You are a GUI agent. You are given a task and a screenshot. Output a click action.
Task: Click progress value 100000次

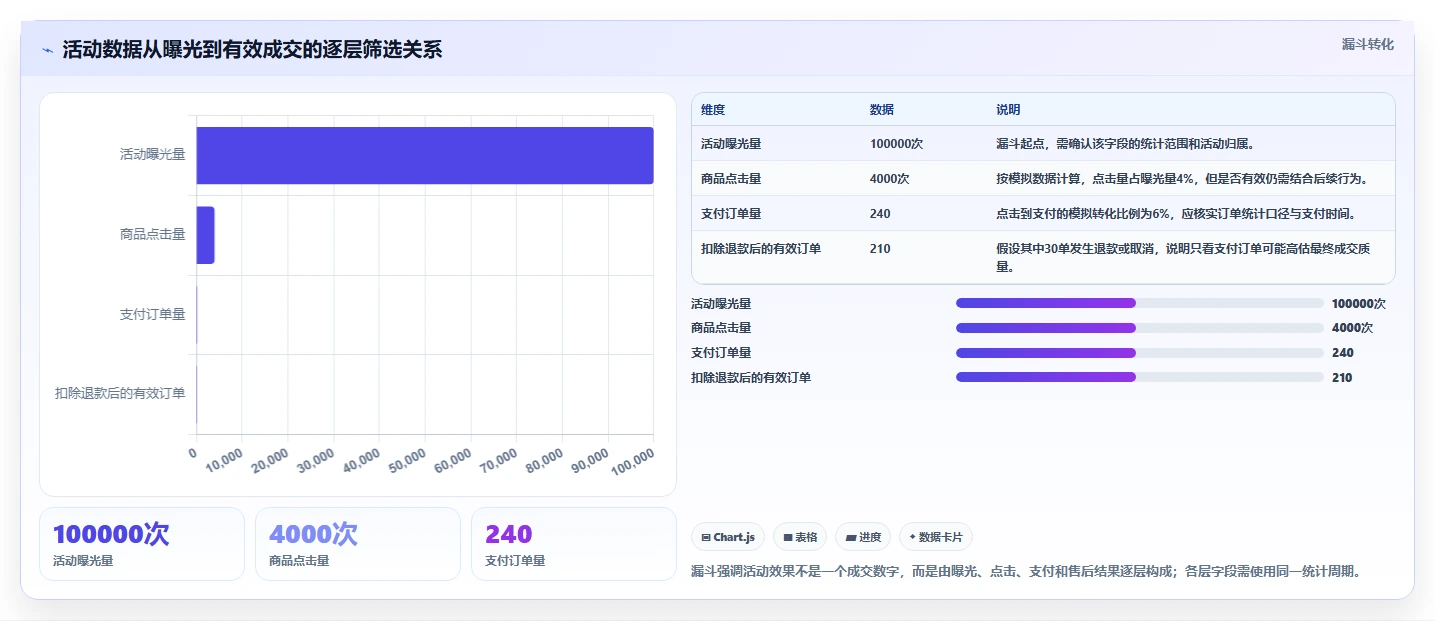(x=1358, y=303)
